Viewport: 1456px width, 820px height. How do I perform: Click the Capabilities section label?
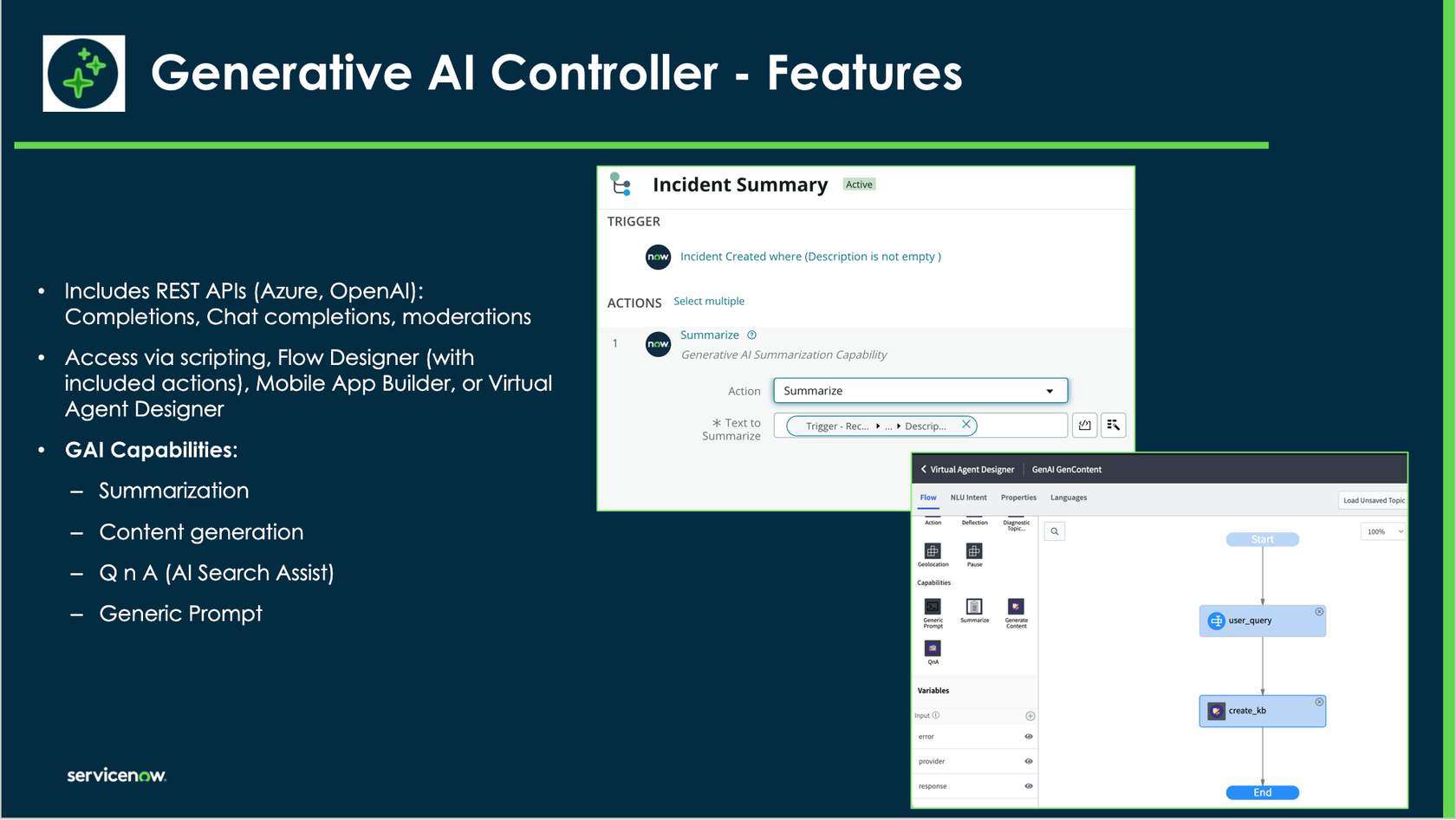click(933, 582)
